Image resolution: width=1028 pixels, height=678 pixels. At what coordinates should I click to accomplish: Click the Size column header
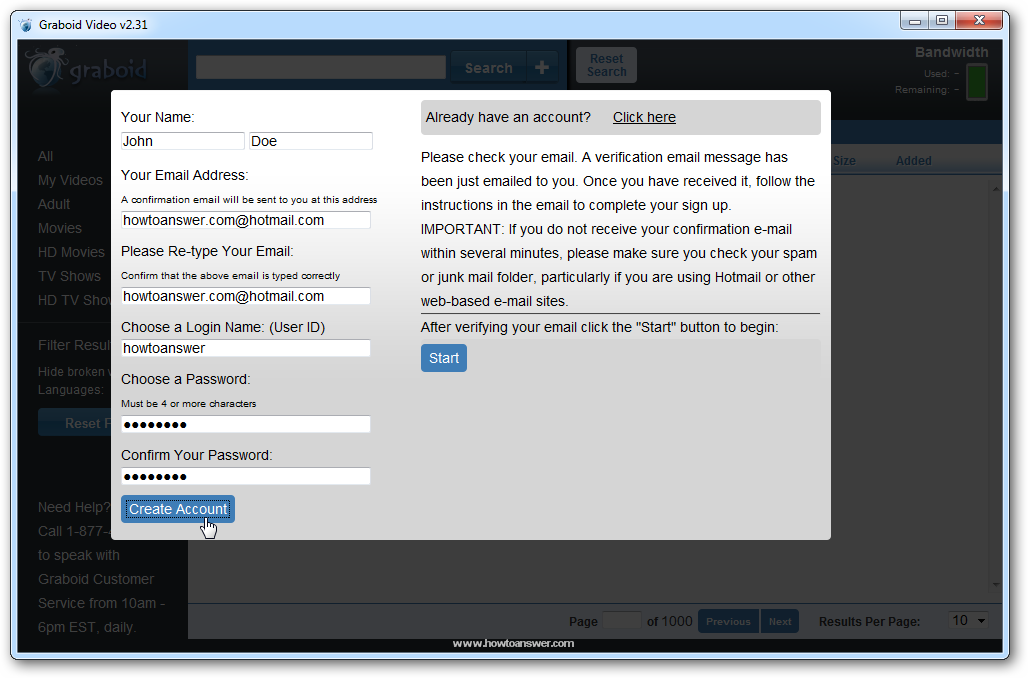[844, 161]
